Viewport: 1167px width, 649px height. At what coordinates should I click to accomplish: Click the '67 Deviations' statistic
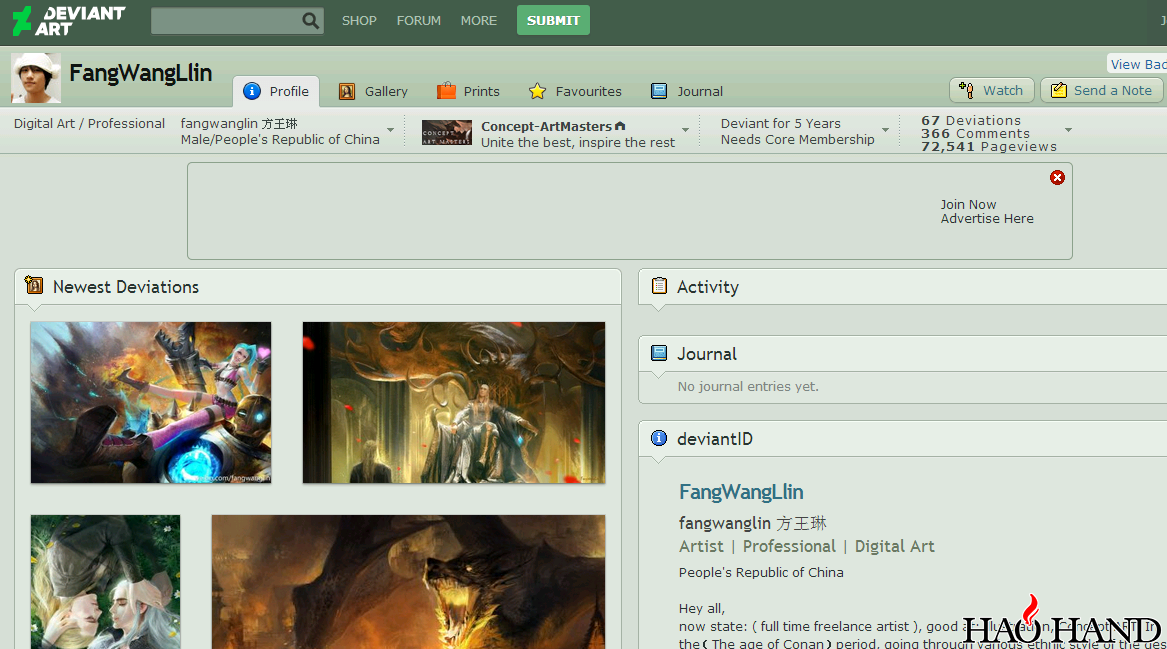[971, 121]
